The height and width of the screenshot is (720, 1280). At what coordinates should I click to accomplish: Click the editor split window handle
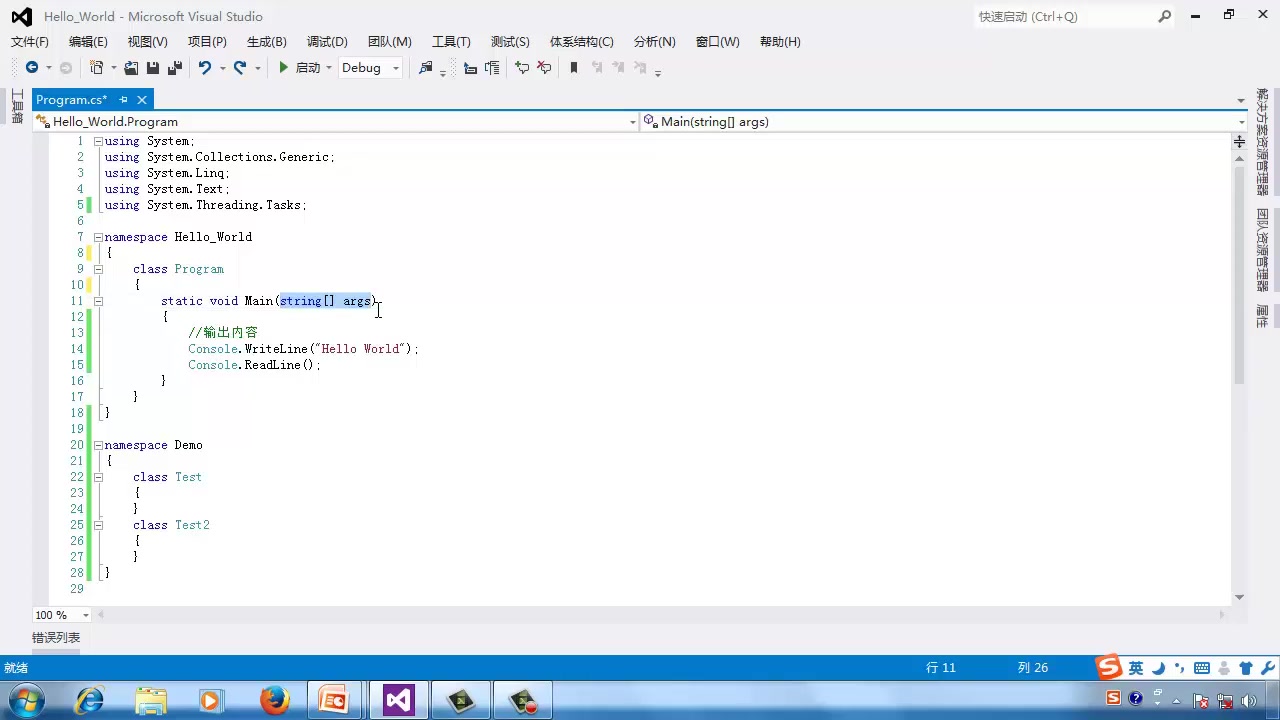(x=1239, y=142)
